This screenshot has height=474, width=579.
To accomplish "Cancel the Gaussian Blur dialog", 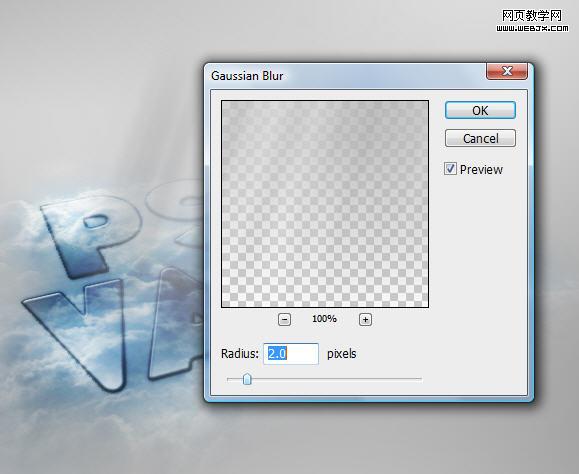I will click(480, 138).
